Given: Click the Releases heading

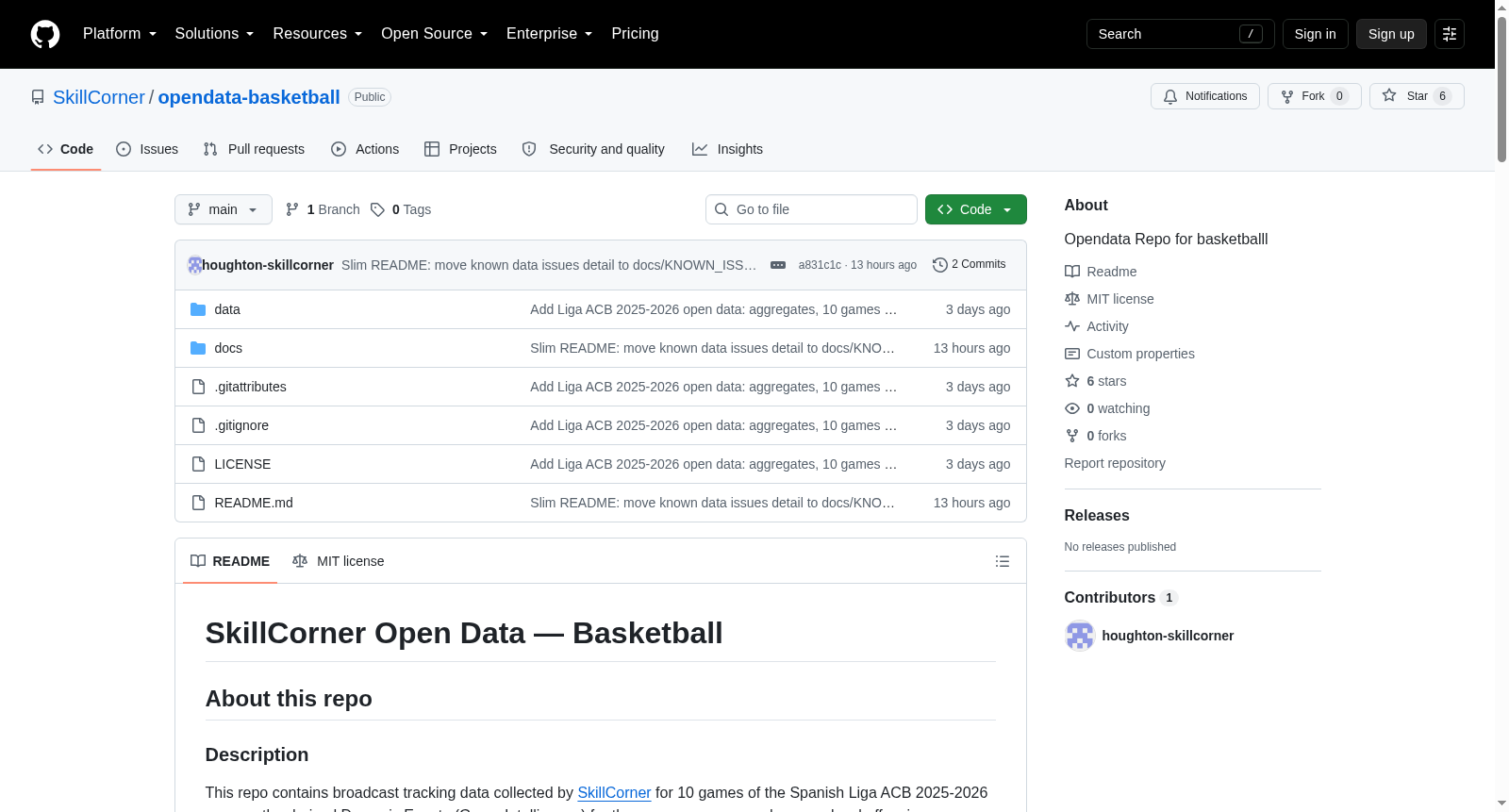Looking at the screenshot, I should click(1097, 515).
